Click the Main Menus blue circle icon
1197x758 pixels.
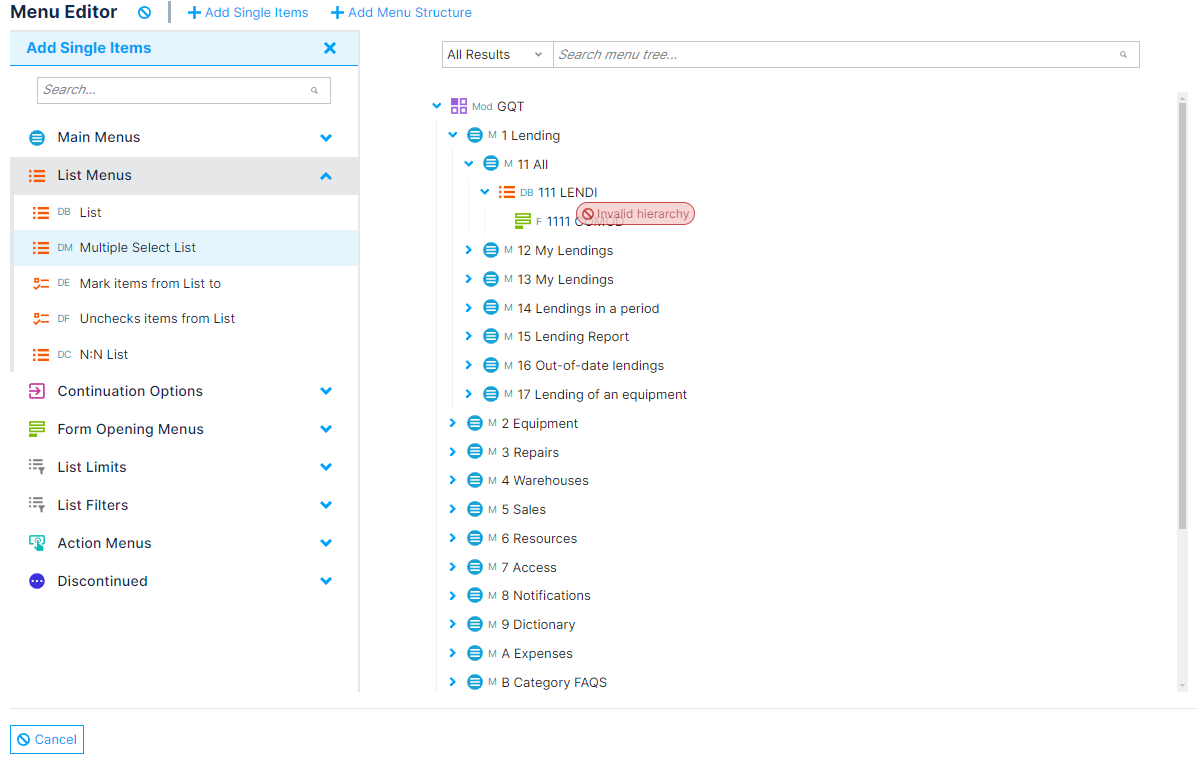37,138
